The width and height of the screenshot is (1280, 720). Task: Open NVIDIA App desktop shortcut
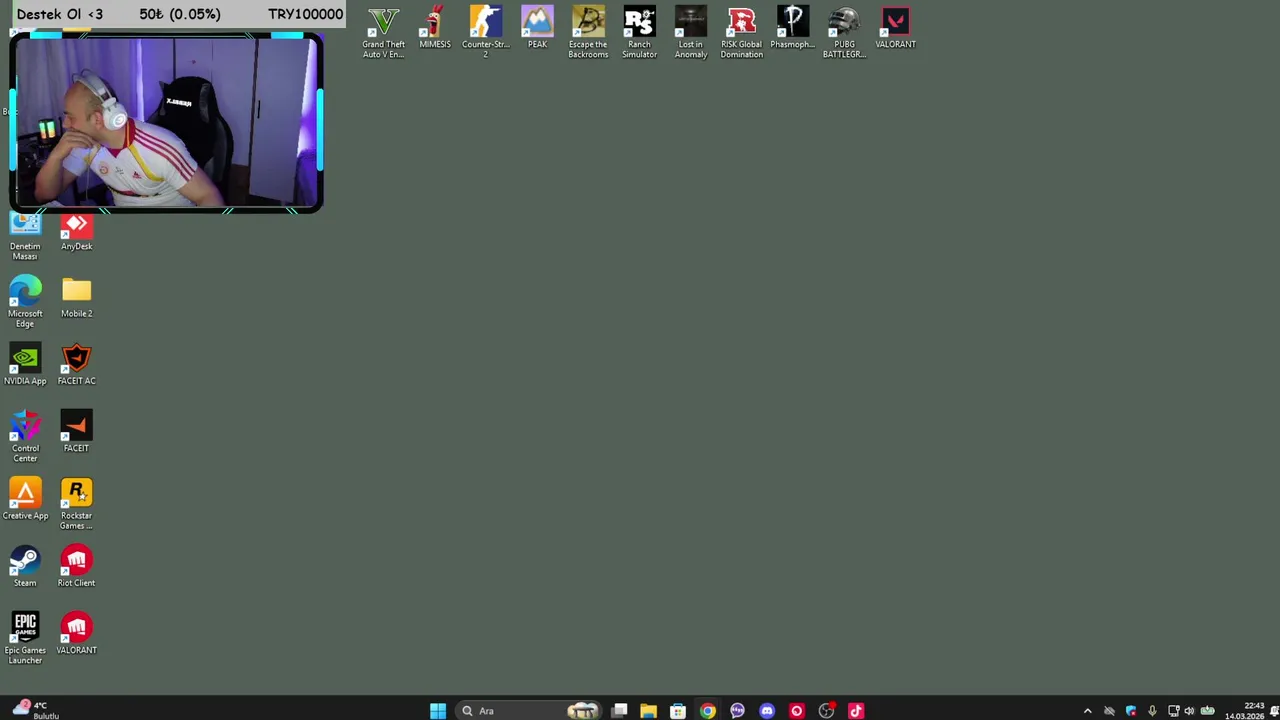pyautogui.click(x=25, y=364)
